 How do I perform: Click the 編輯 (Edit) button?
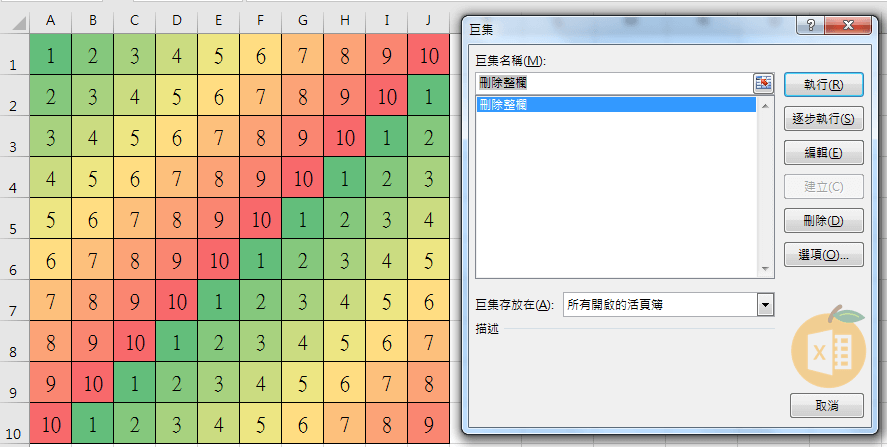click(x=825, y=153)
